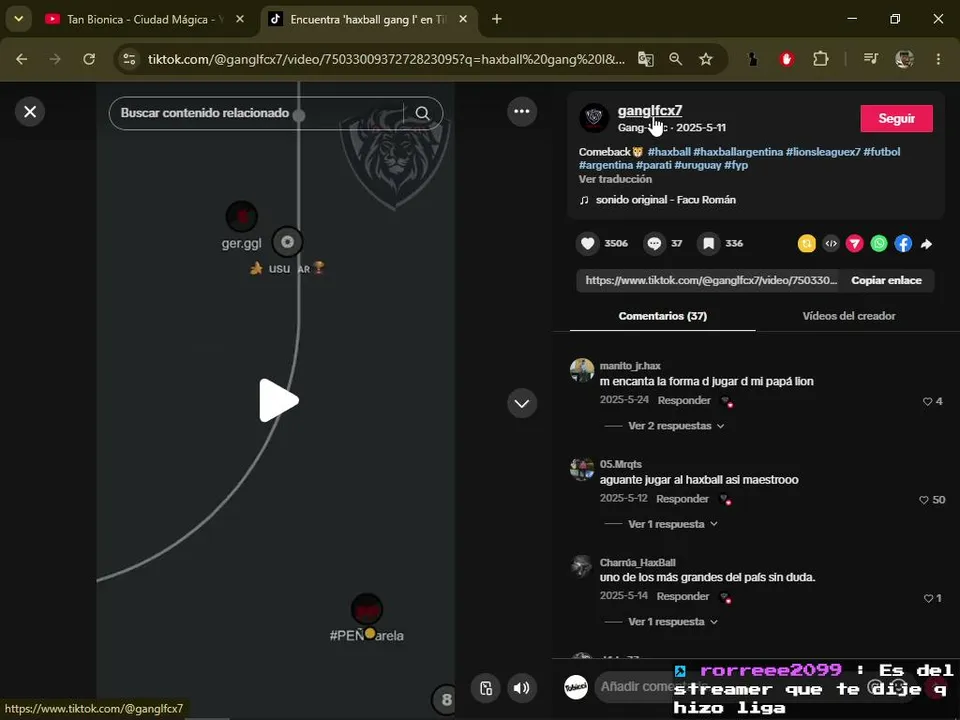960x720 pixels.
Task: Like Charrúa_HaxBall comment heart
Action: (x=928, y=598)
